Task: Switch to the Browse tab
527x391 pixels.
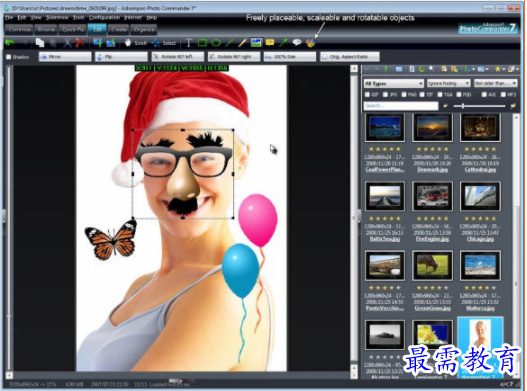Action: coord(46,30)
